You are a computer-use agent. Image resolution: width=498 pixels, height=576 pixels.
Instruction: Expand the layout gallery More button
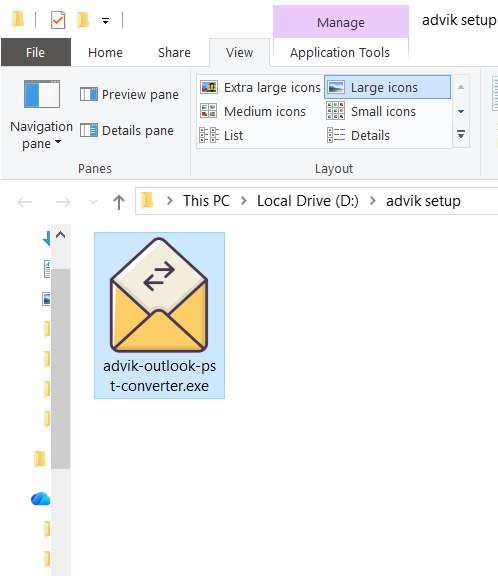(x=461, y=134)
